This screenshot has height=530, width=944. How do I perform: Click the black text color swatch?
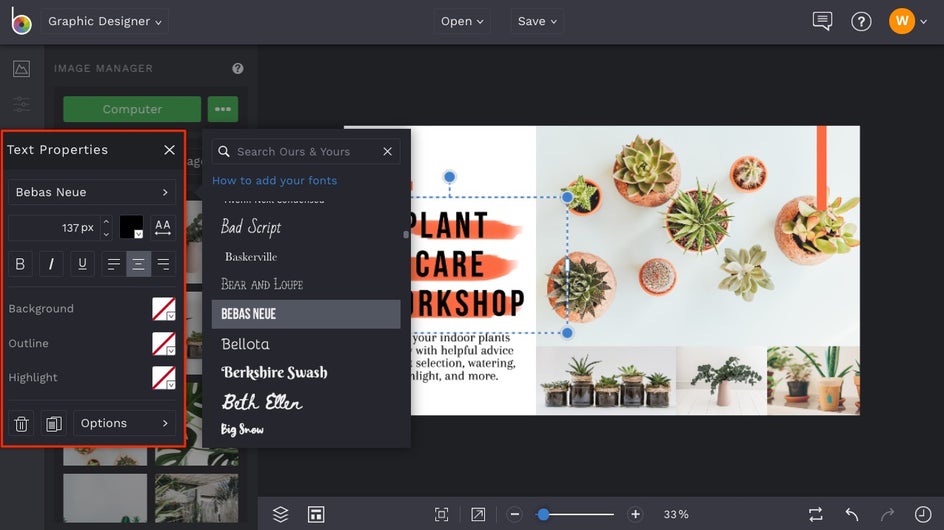click(131, 228)
